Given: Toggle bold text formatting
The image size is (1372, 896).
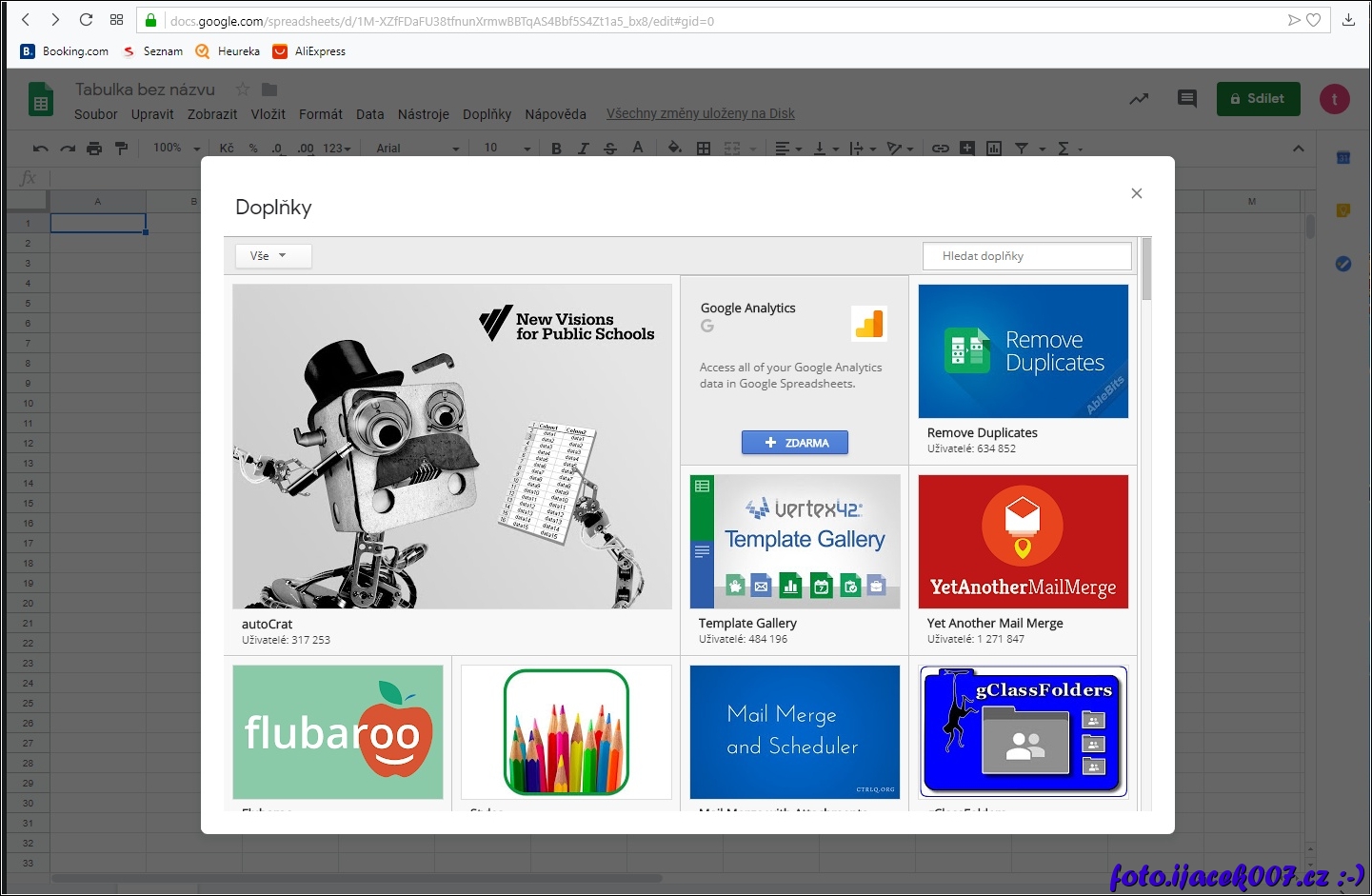Looking at the screenshot, I should coord(556,149).
